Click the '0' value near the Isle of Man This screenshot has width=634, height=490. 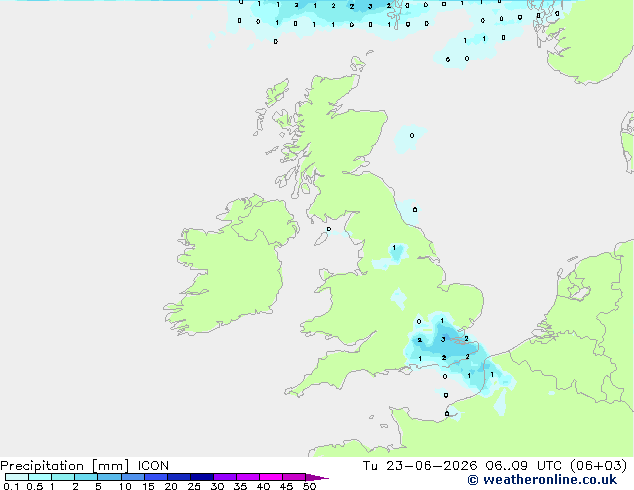(x=329, y=229)
